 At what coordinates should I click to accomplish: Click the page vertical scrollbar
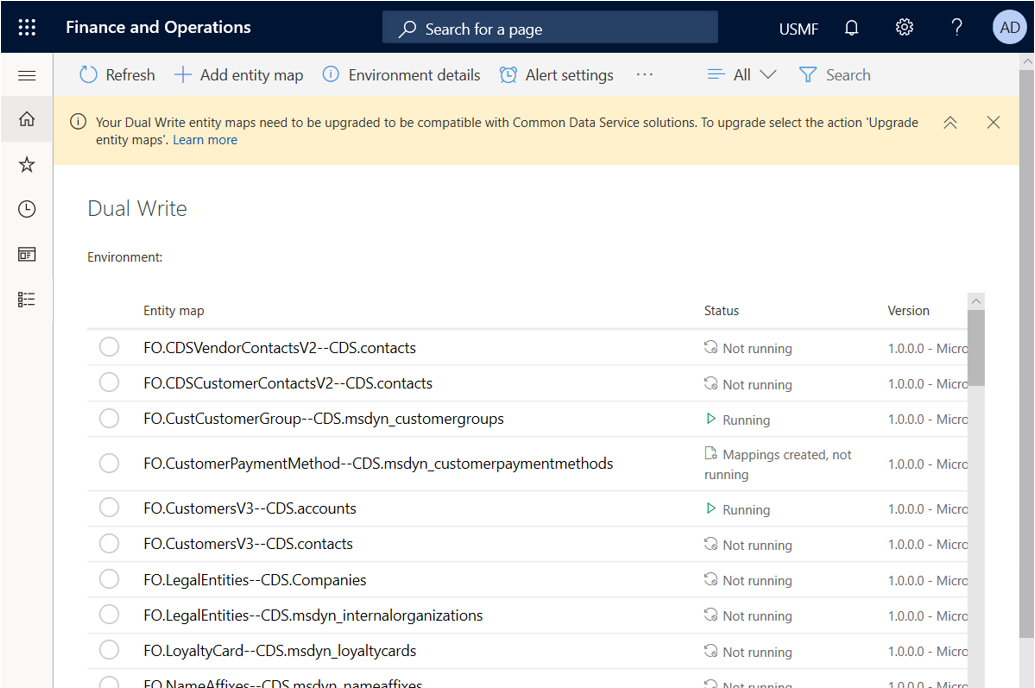tap(1026, 353)
